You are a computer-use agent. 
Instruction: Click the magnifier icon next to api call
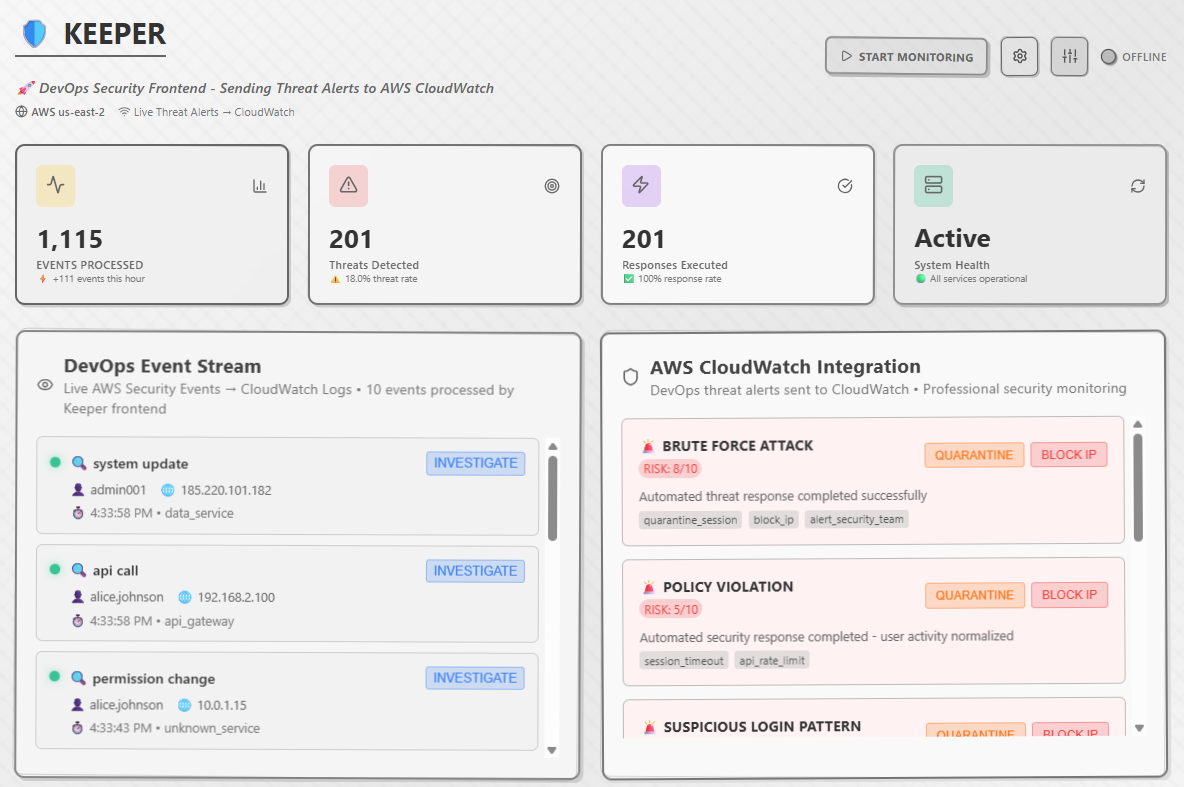[79, 570]
